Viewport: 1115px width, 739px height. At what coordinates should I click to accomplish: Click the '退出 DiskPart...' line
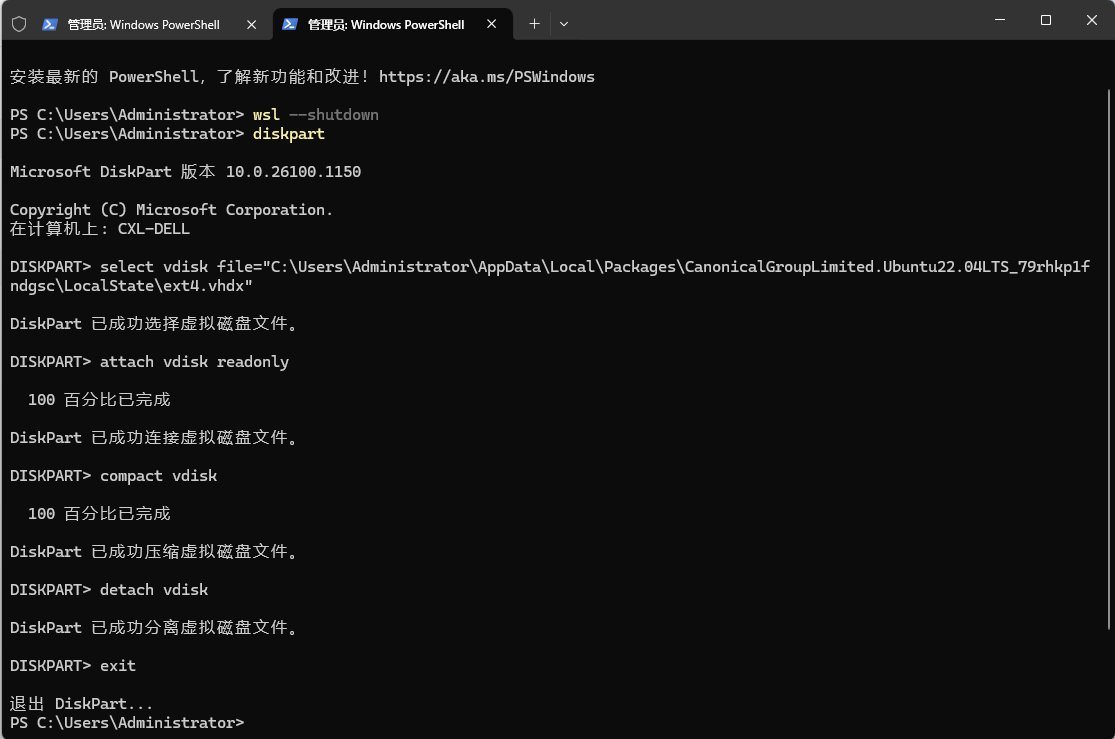click(x=82, y=704)
